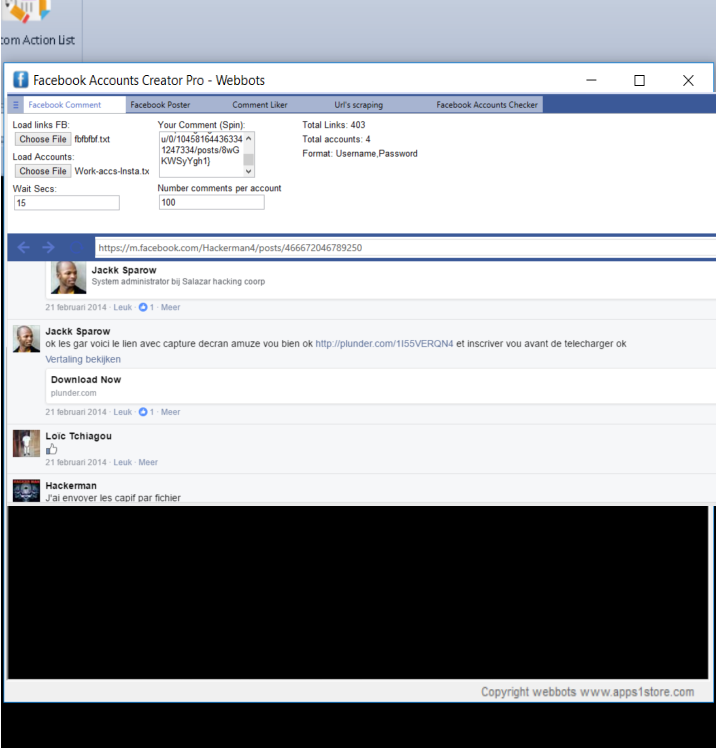
Task: Click 'Format: Username,Password' text
Action: click(x=360, y=154)
